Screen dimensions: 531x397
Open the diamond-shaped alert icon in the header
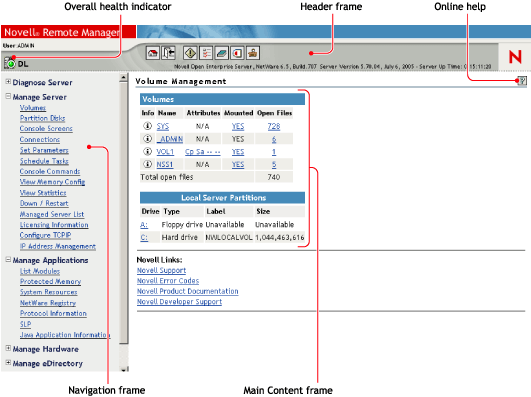coord(190,53)
